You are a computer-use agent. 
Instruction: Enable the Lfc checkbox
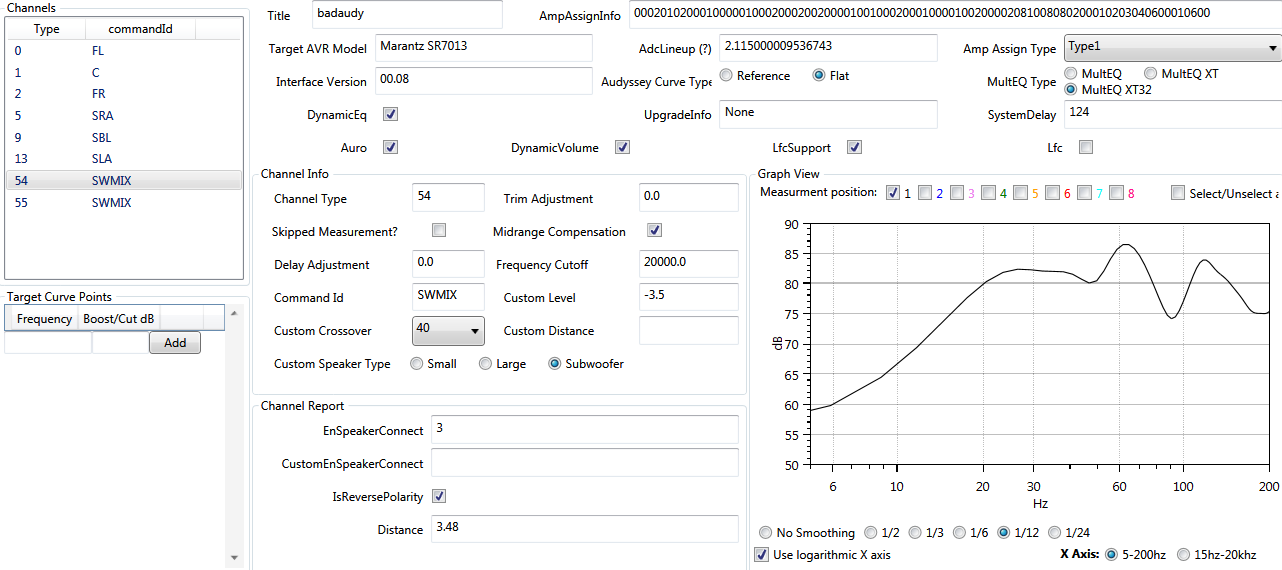[1086, 147]
